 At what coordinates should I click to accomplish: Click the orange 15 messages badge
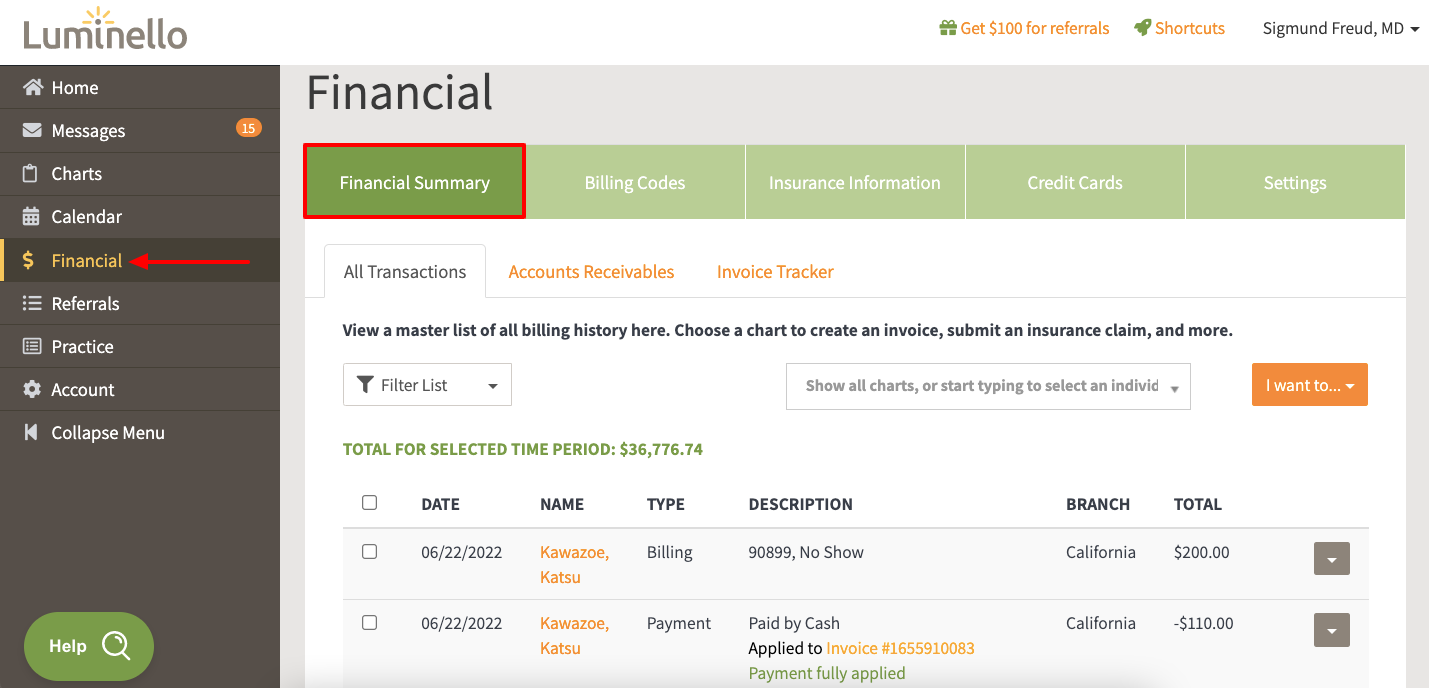248,128
